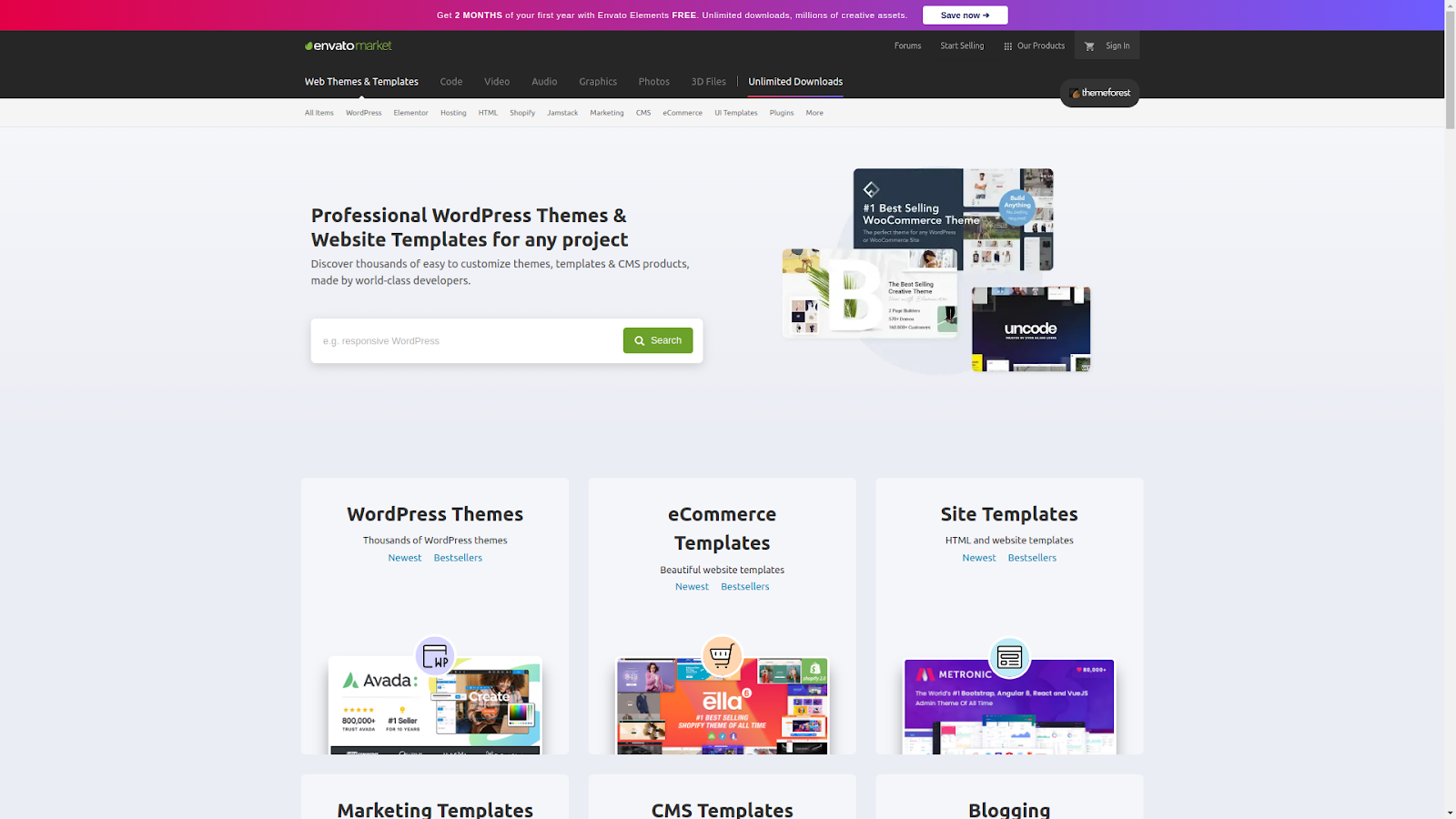The height and width of the screenshot is (819, 1456).
Task: Expand the More submenu
Action: [814, 113]
